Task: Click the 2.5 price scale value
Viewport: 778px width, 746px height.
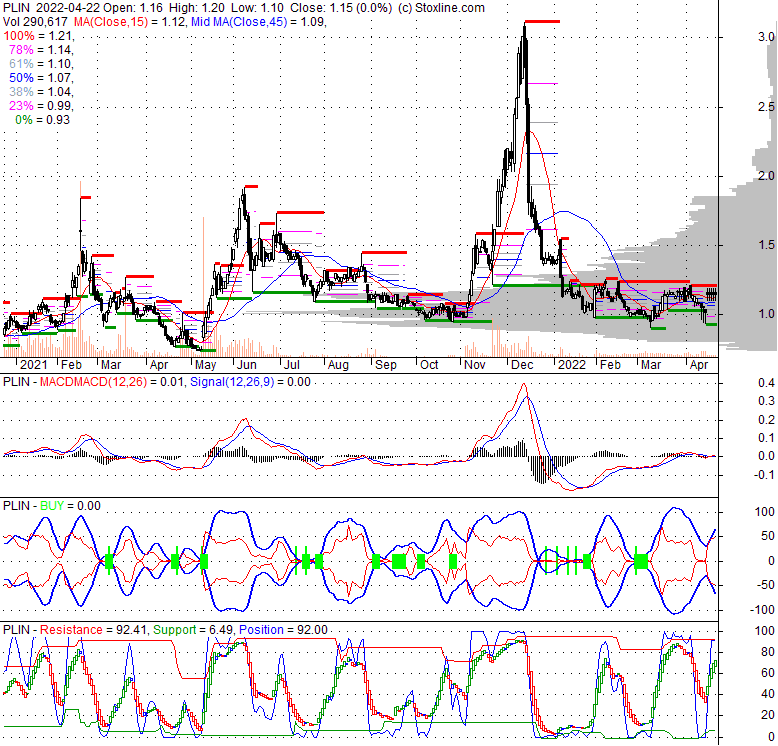Action: [x=766, y=107]
